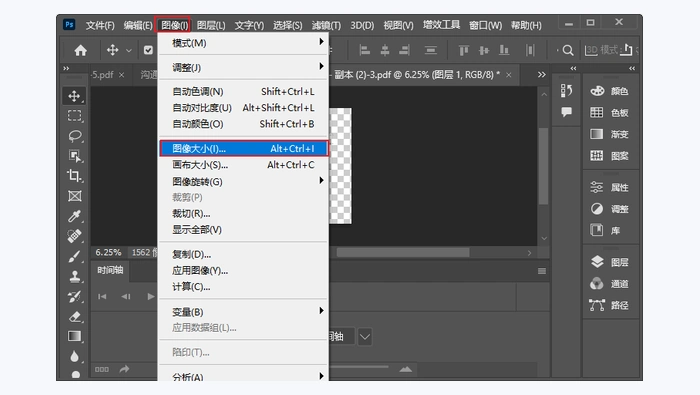Click align bottom edges icon

point(504,50)
